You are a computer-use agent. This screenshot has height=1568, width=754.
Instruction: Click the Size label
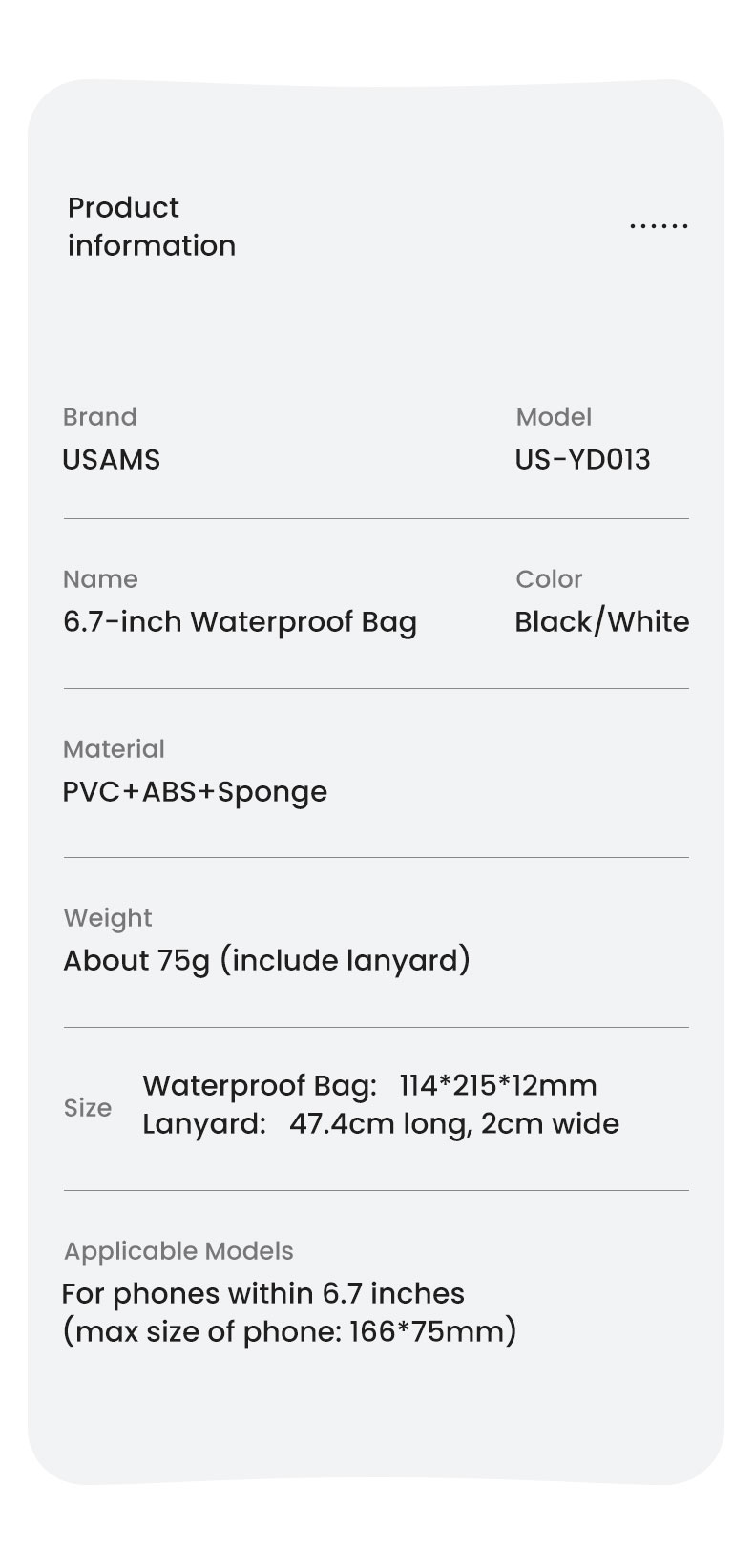(88, 1108)
